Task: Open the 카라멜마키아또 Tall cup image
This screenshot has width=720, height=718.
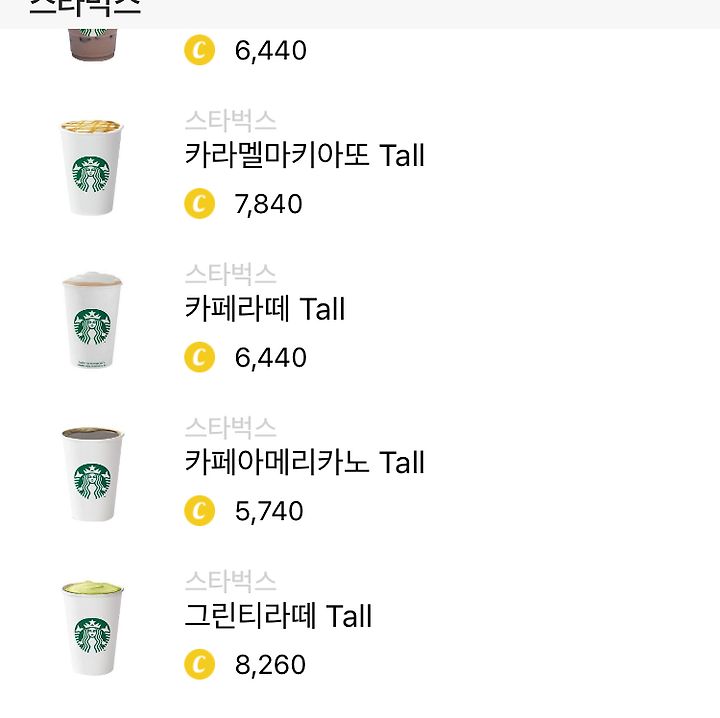Action: 92,168
